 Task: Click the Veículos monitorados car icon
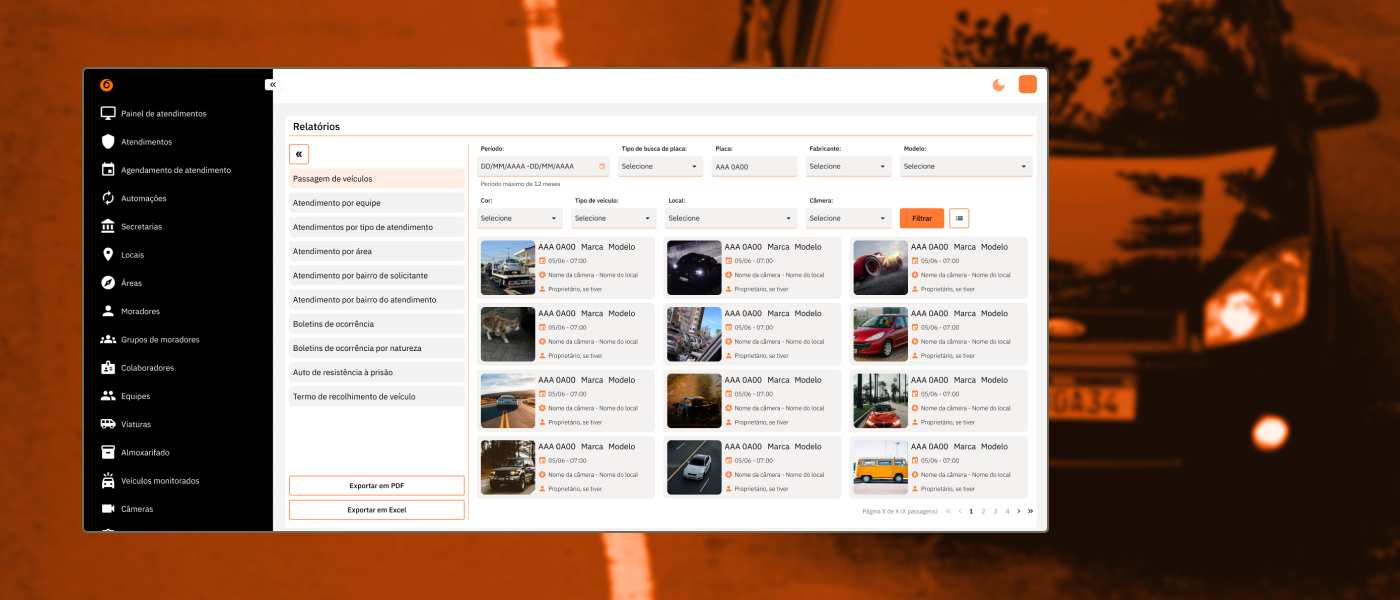point(108,480)
